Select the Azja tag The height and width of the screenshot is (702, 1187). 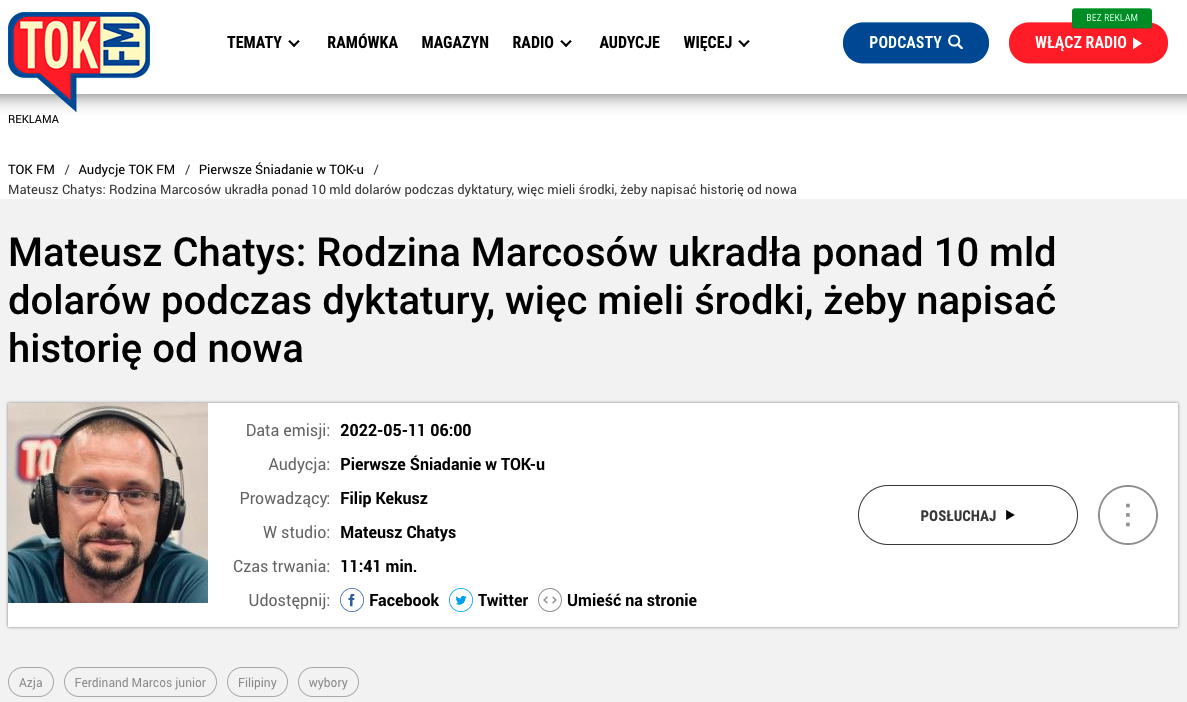point(31,682)
